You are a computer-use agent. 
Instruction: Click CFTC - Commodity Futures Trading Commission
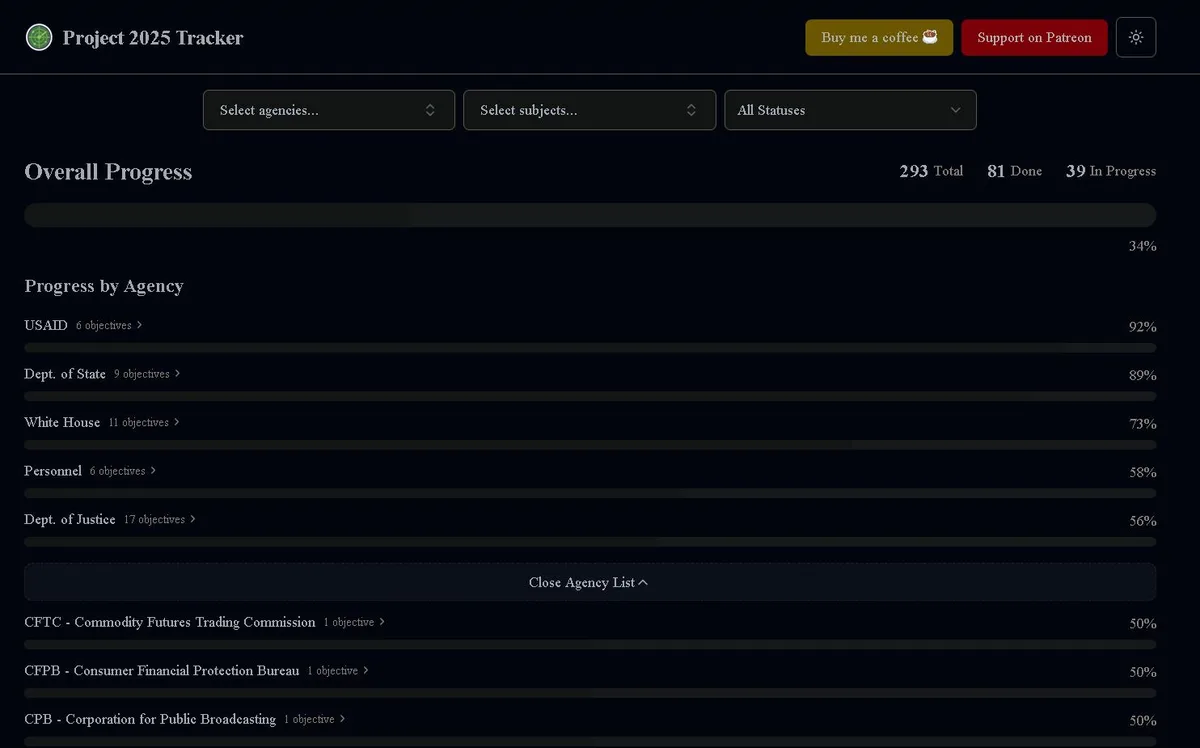tap(170, 622)
